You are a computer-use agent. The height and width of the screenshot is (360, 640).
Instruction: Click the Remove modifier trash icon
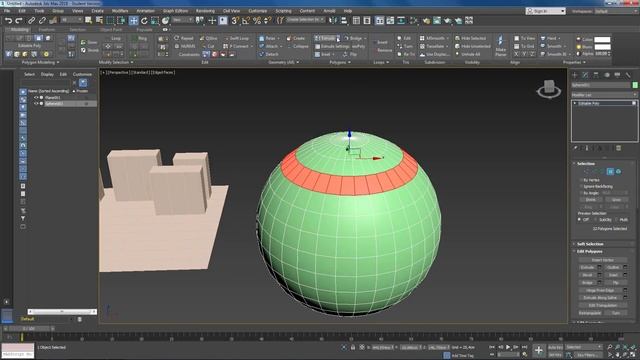point(618,148)
